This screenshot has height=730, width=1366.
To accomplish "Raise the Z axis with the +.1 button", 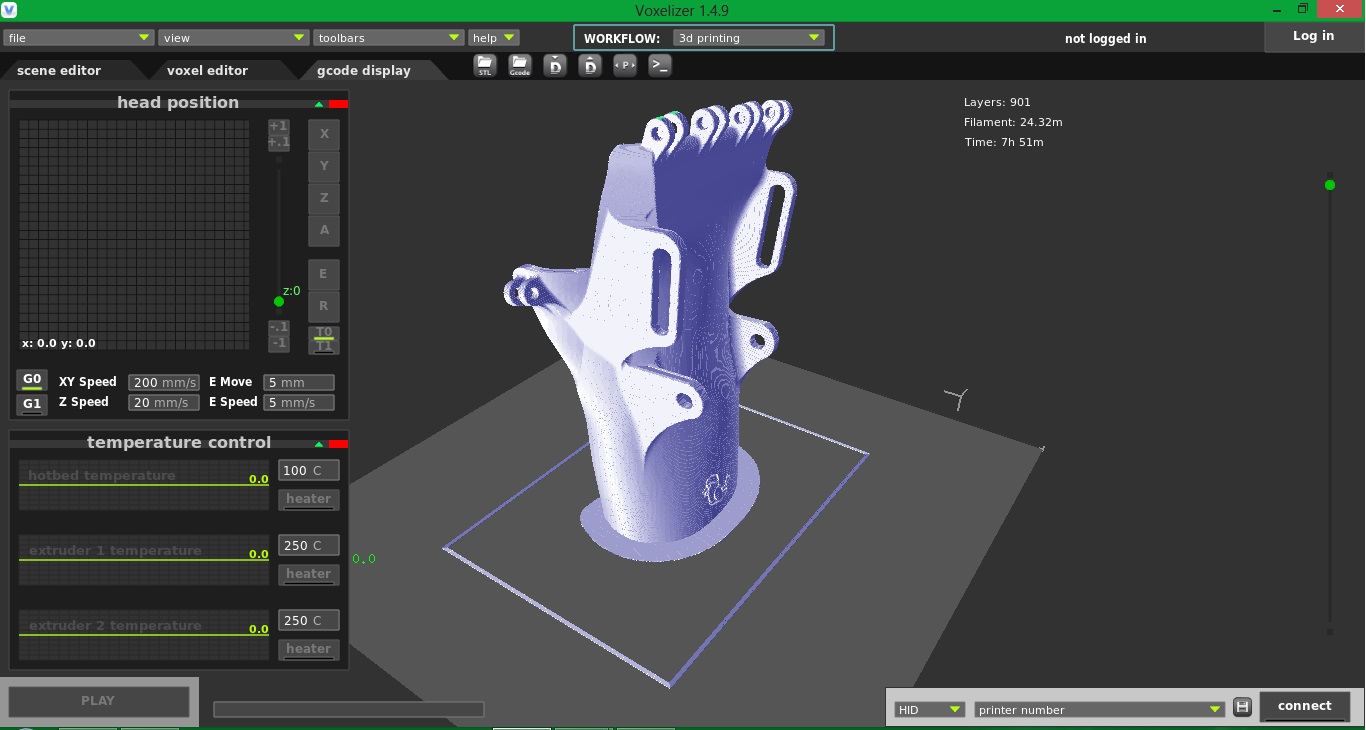I will [x=279, y=143].
